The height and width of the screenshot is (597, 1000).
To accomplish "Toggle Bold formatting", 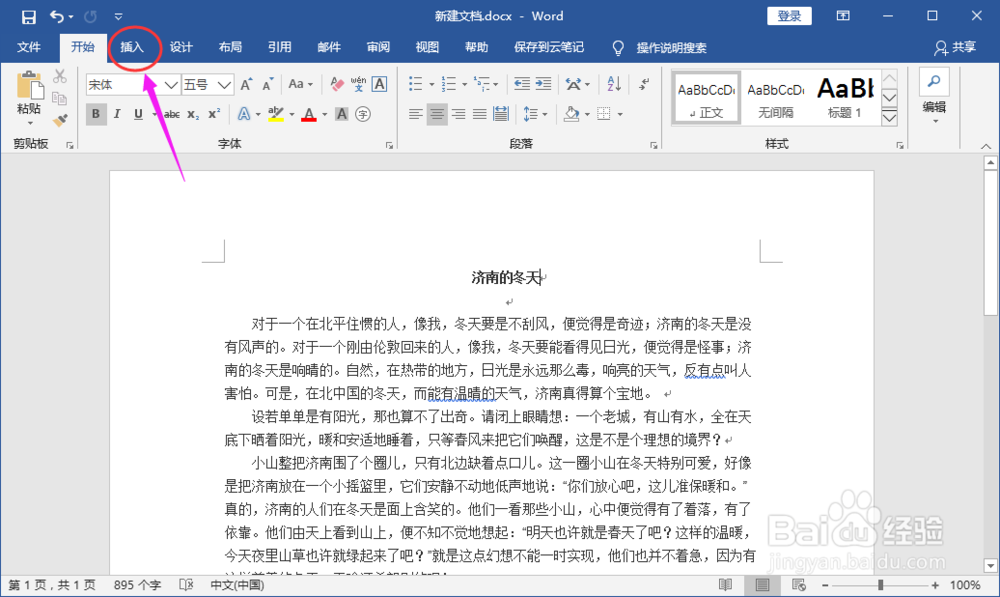I will (96, 114).
